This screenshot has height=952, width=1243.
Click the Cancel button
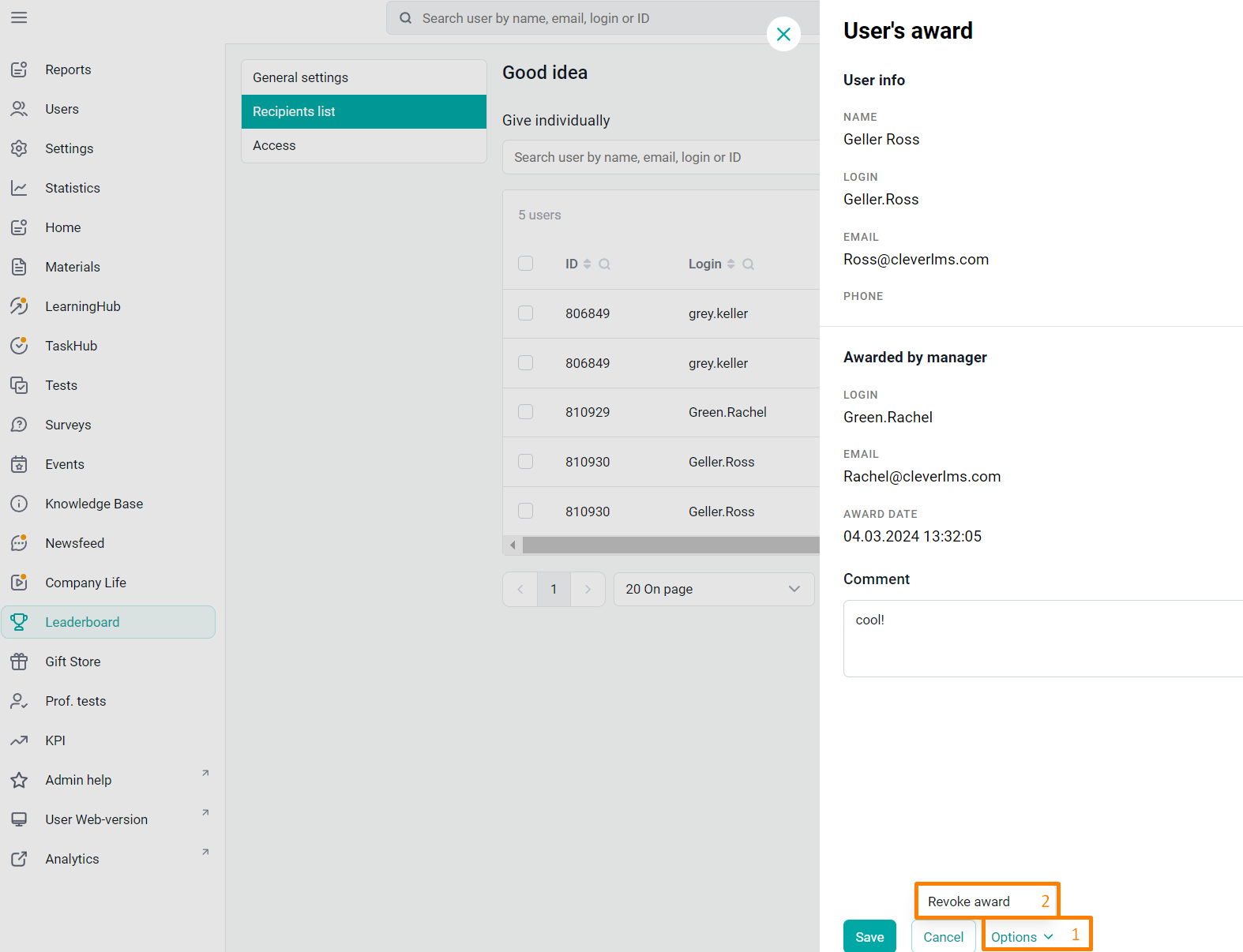tap(943, 937)
